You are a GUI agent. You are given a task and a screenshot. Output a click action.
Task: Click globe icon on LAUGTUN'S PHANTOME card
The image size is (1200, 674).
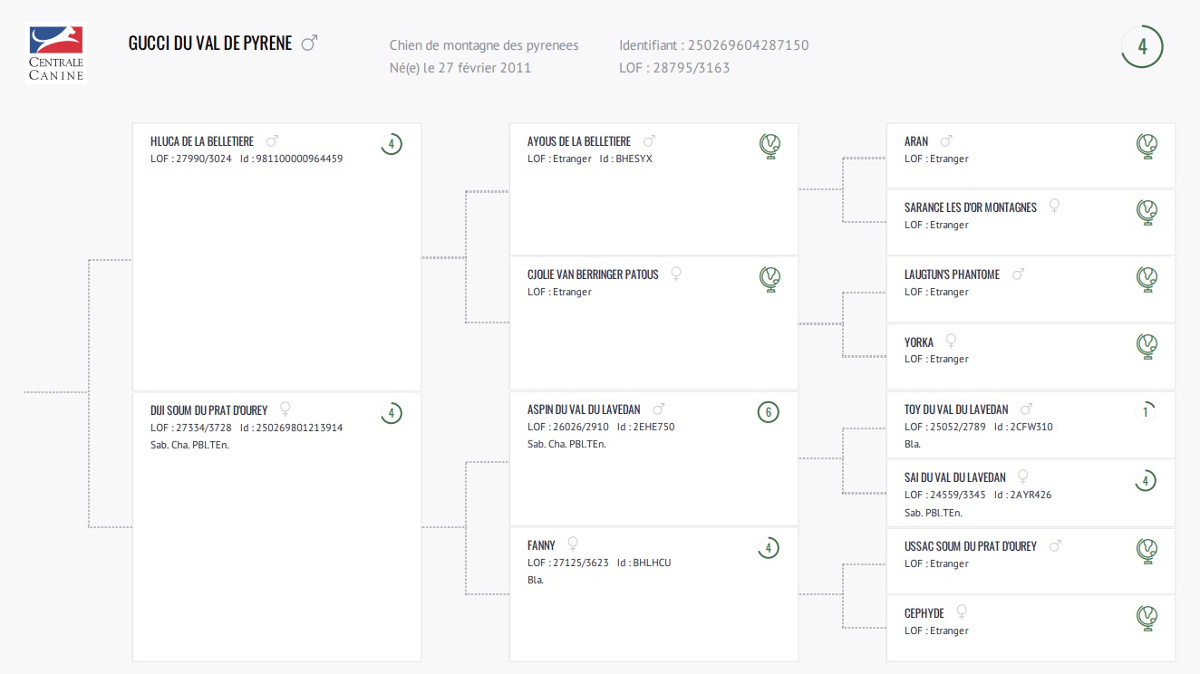pos(1147,279)
